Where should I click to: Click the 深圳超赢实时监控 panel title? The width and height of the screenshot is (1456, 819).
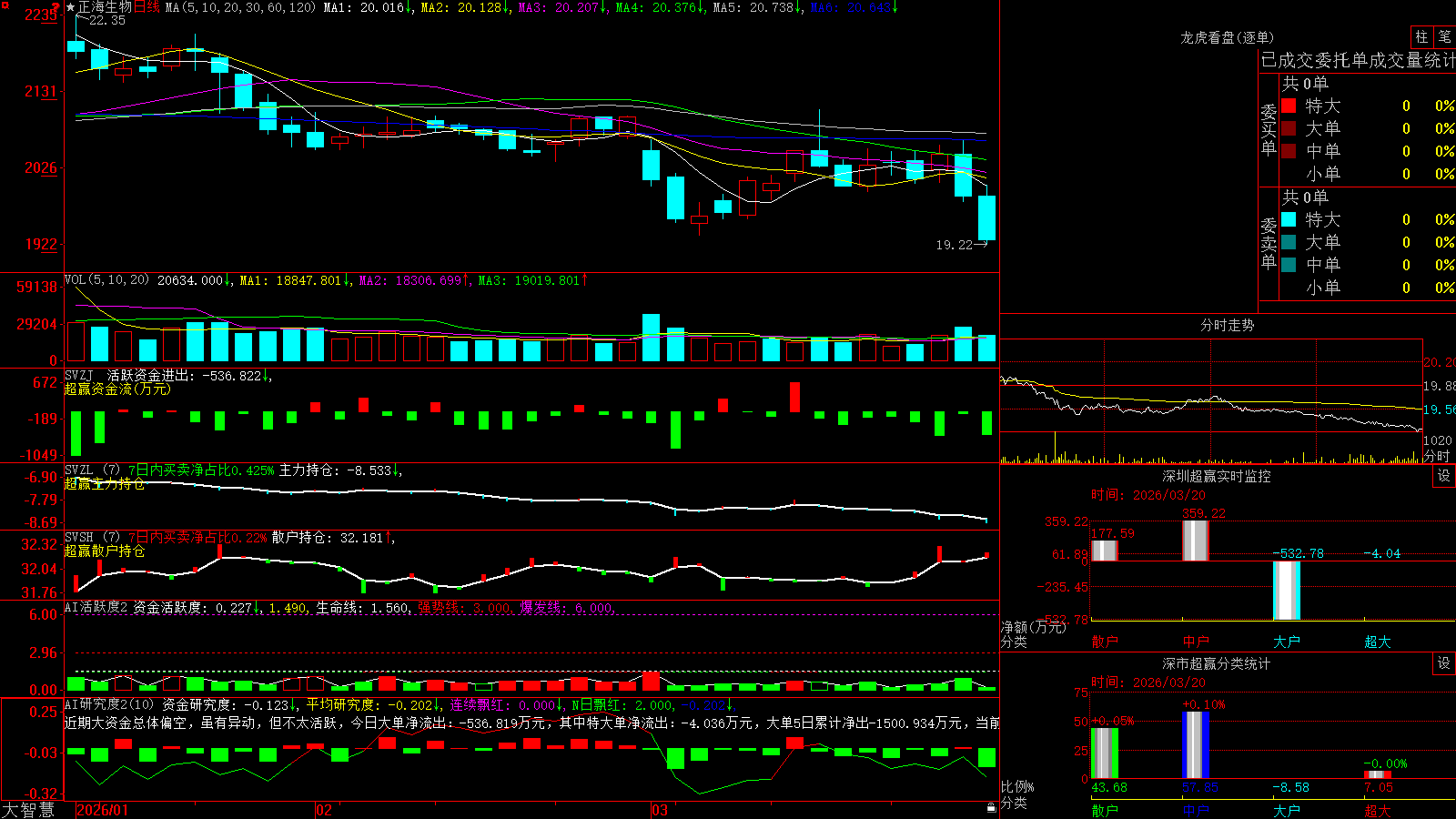pyautogui.click(x=1217, y=476)
